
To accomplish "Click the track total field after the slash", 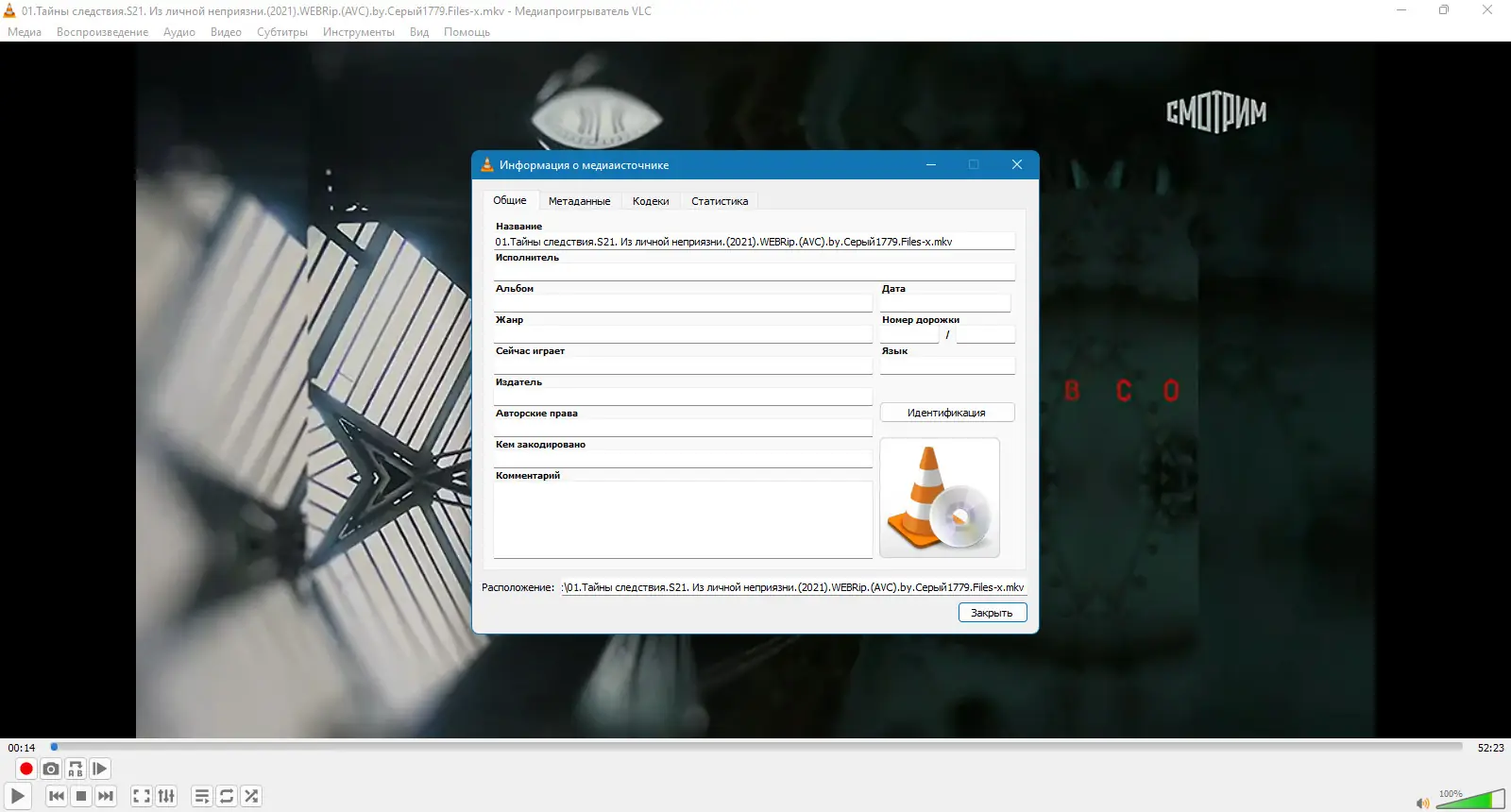I will [986, 335].
